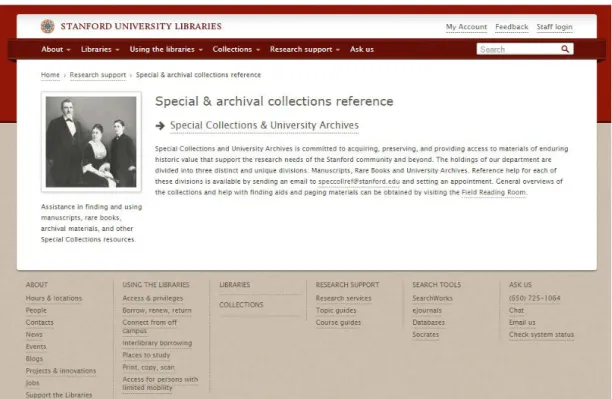The image size is (612, 399).
Task: Click Projects & innovations footer link
Action: coord(61,371)
